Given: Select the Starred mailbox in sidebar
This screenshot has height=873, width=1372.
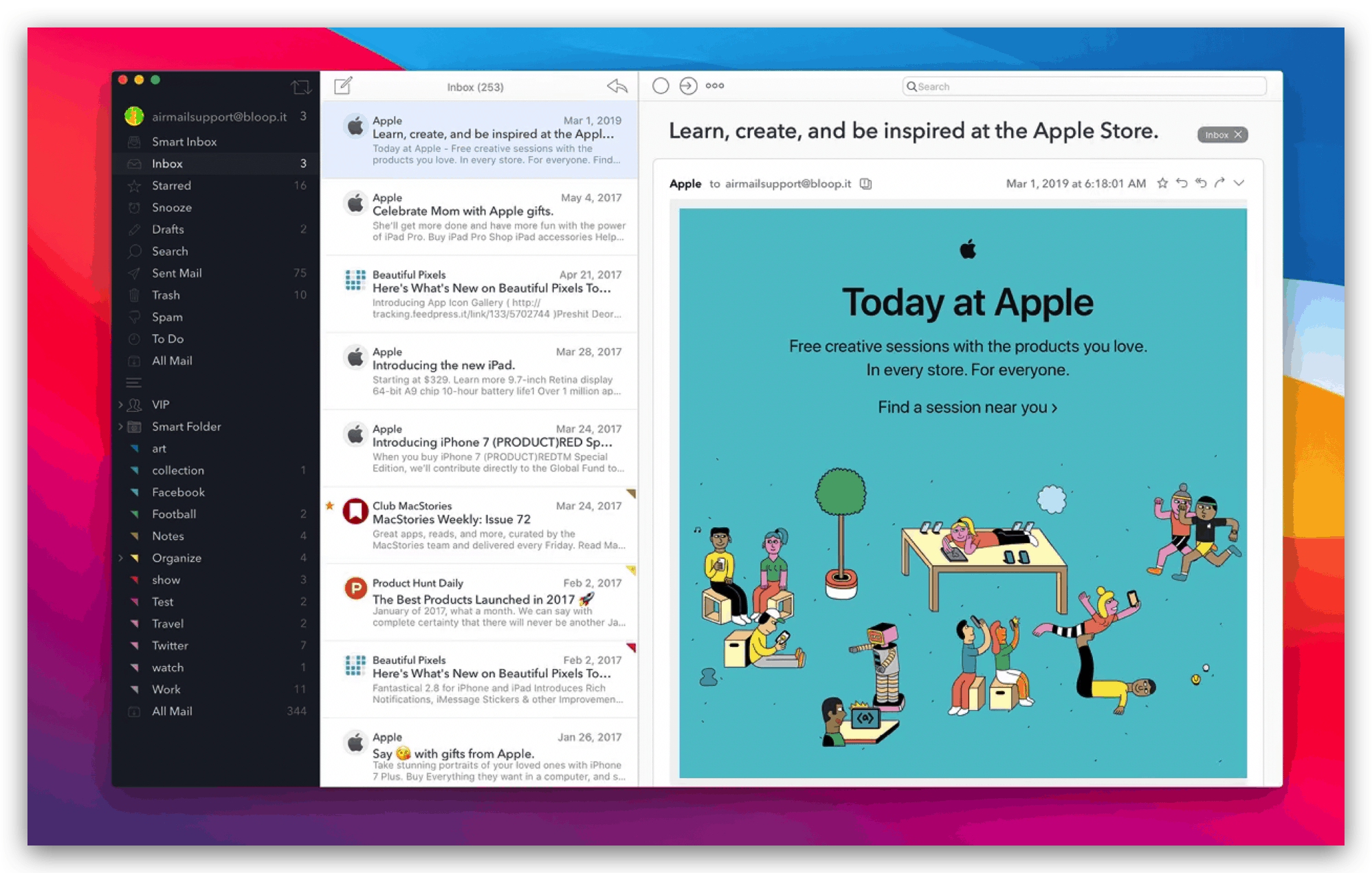Looking at the screenshot, I should point(171,186).
